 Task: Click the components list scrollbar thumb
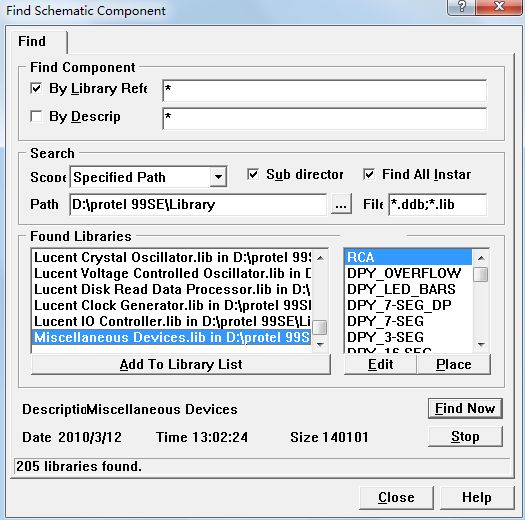point(481,274)
